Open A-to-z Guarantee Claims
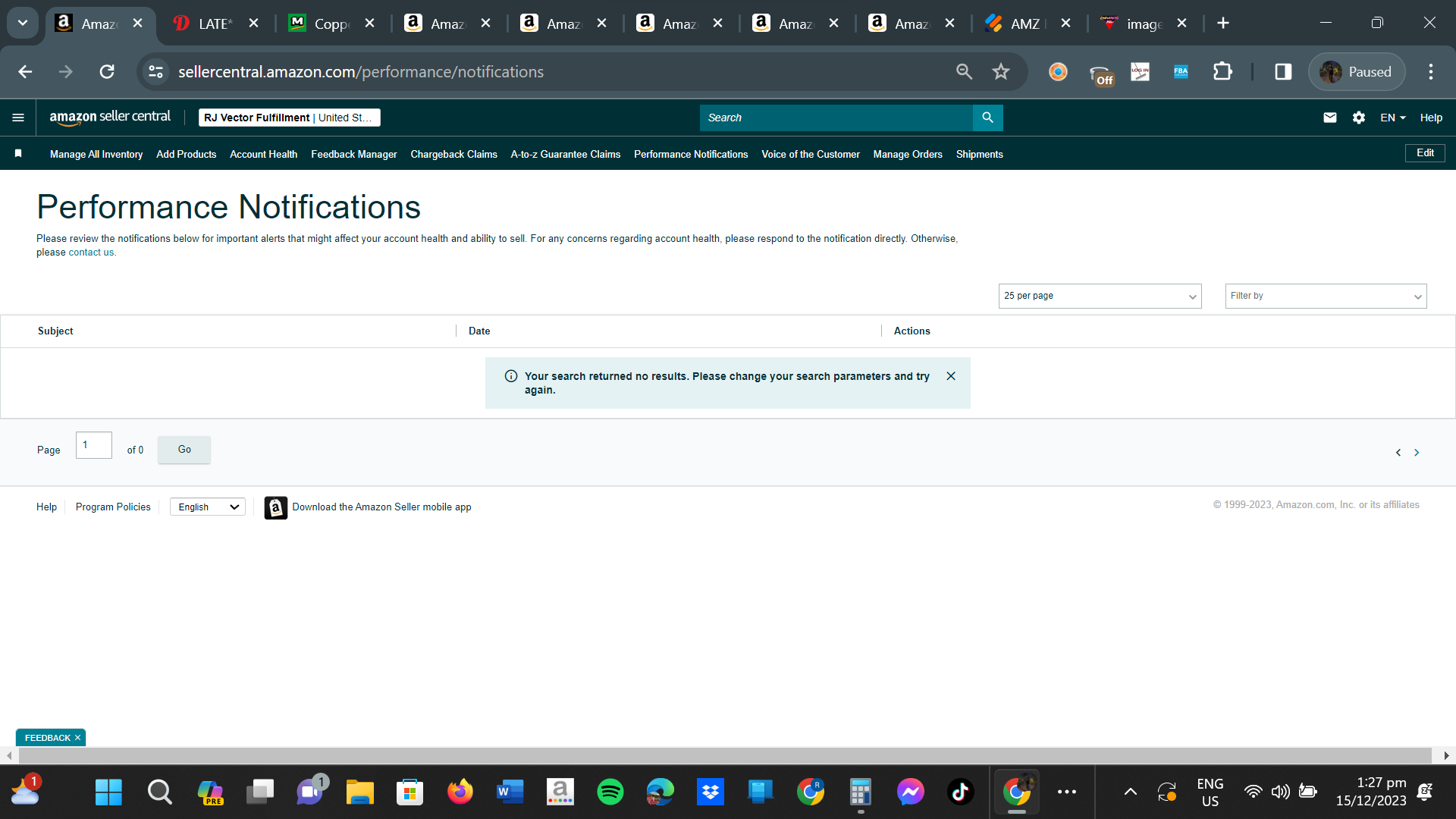The image size is (1456, 819). pyautogui.click(x=566, y=154)
